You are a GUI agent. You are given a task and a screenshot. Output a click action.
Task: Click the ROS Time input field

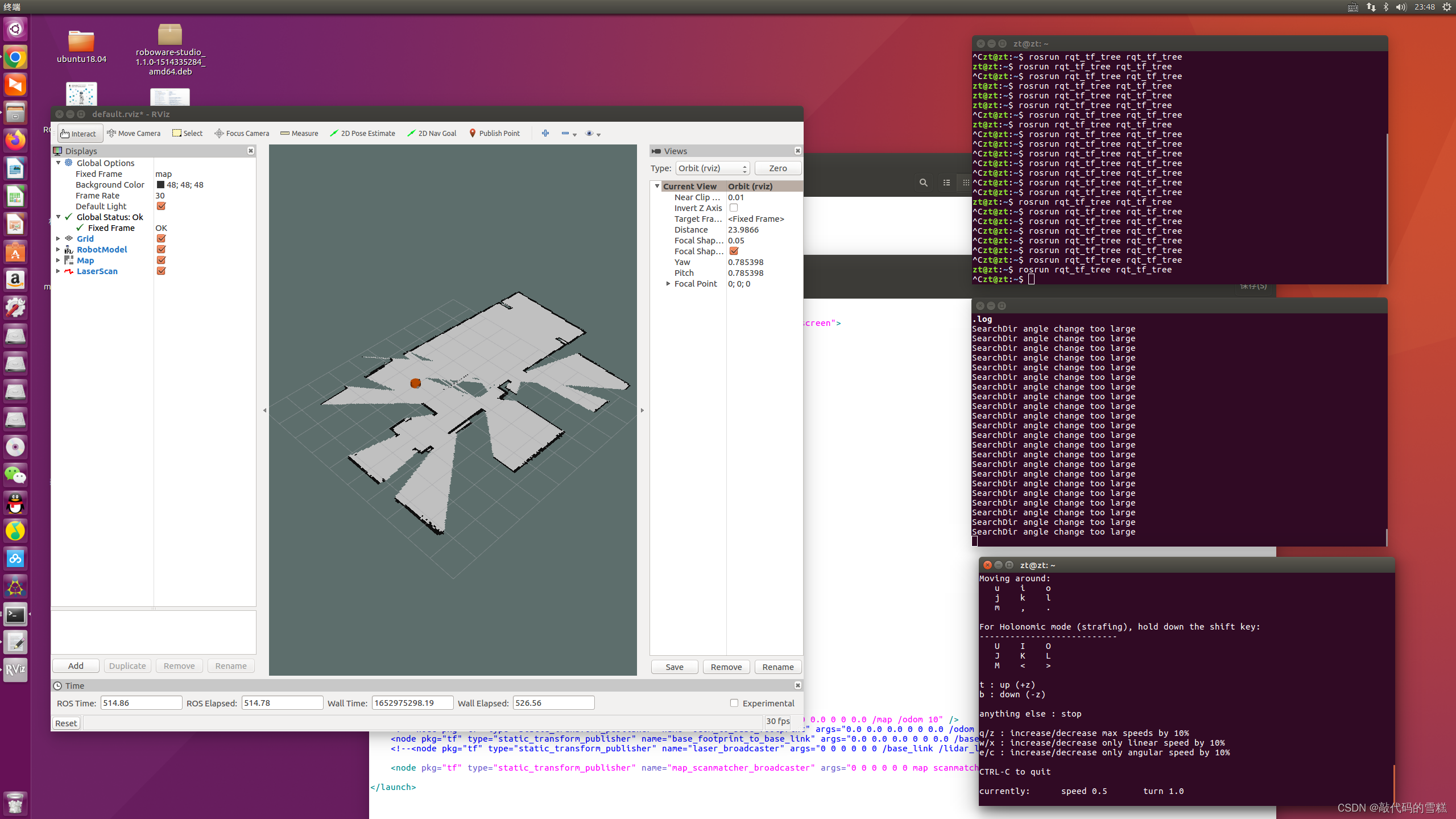point(141,703)
